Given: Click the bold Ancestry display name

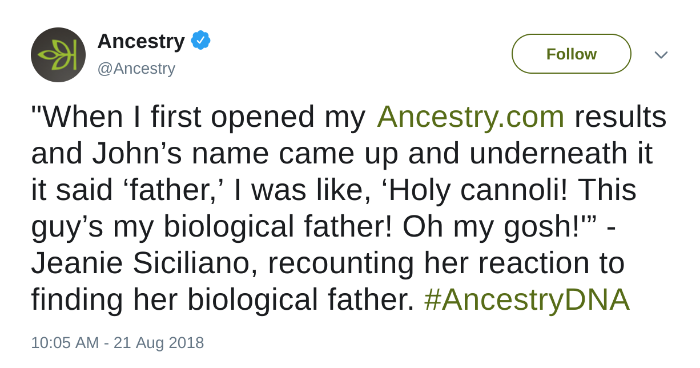Looking at the screenshot, I should click(141, 41).
